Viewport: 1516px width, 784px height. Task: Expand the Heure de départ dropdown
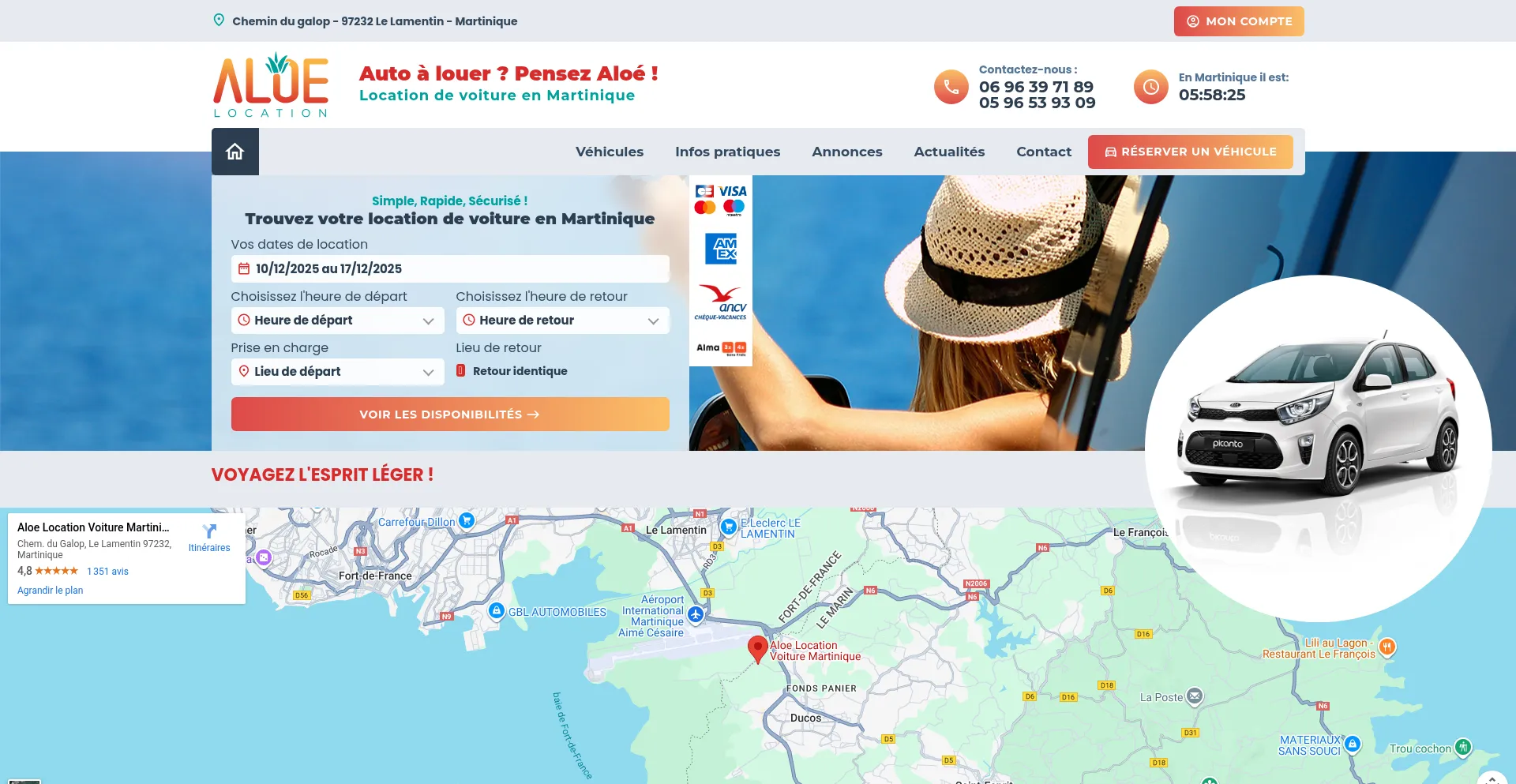click(337, 321)
